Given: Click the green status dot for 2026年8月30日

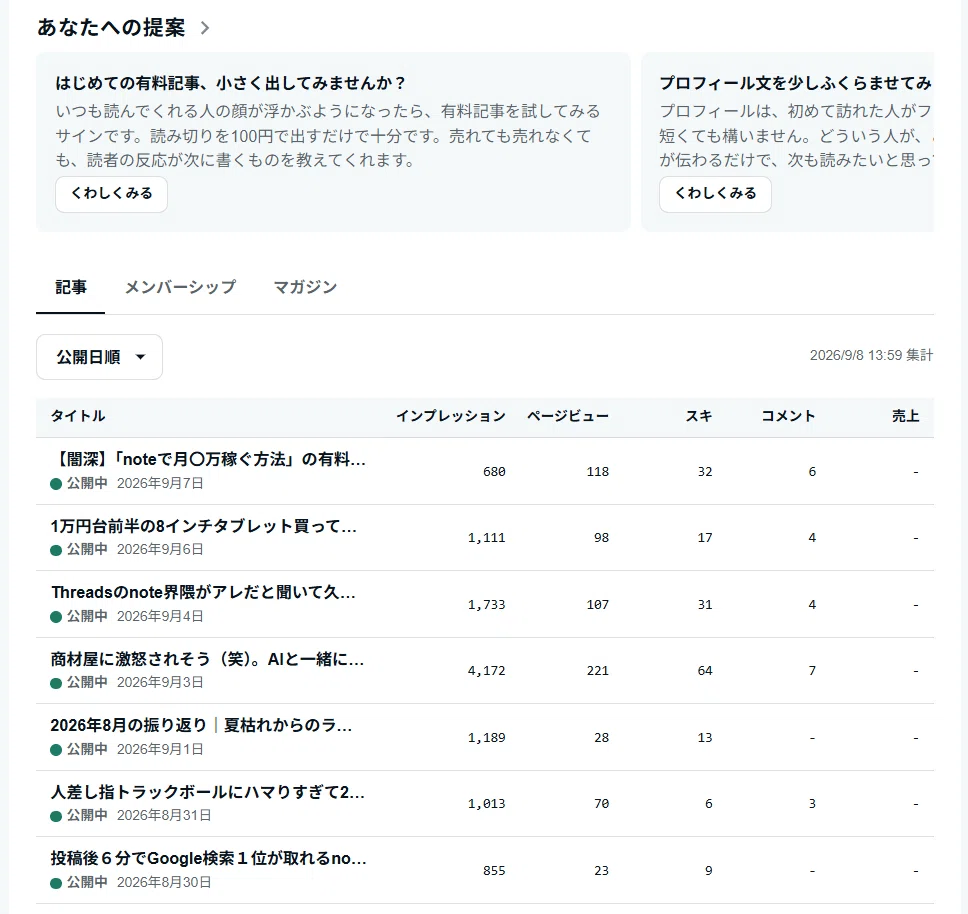Looking at the screenshot, I should pos(56,883).
